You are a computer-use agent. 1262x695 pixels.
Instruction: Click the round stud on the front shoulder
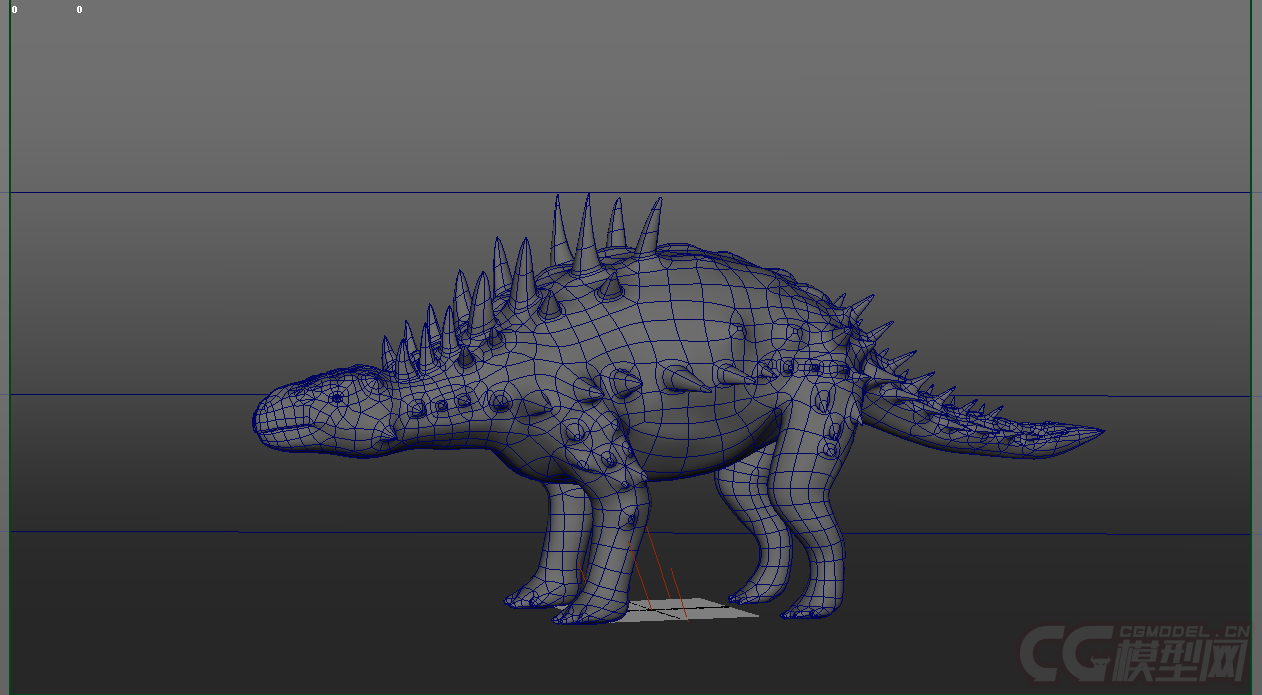[x=576, y=432]
